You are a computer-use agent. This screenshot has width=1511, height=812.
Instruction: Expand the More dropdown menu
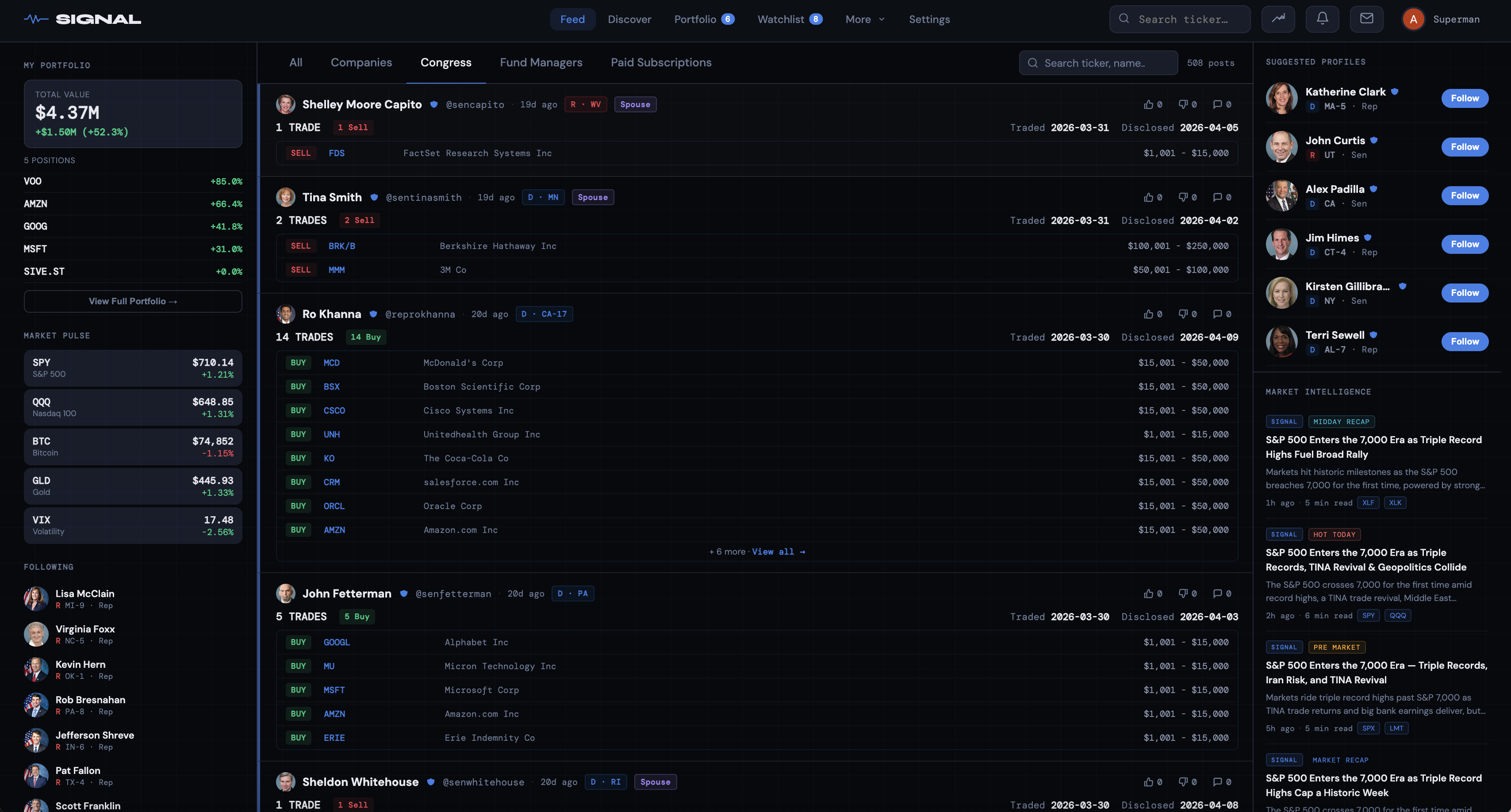865,19
